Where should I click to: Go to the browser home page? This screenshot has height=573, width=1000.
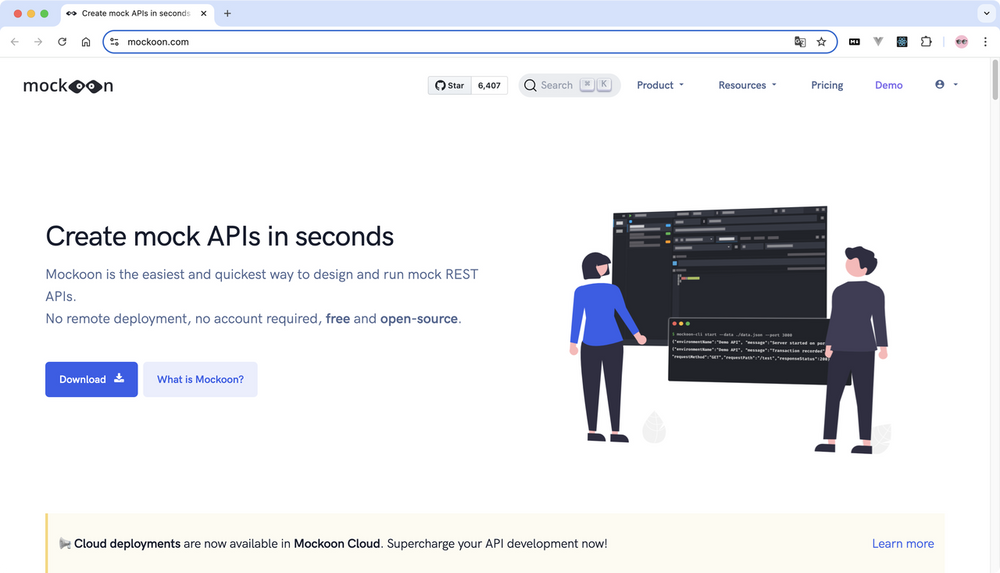tap(86, 42)
